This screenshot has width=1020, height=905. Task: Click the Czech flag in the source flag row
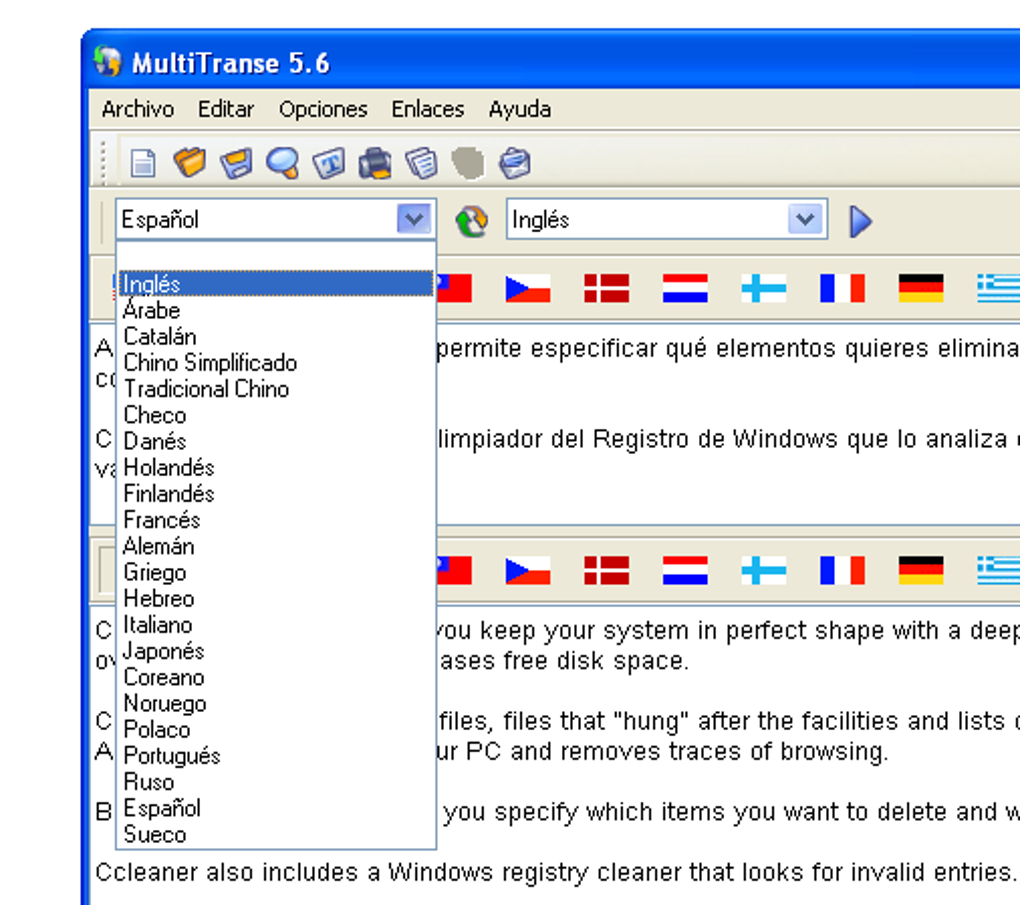click(x=528, y=288)
